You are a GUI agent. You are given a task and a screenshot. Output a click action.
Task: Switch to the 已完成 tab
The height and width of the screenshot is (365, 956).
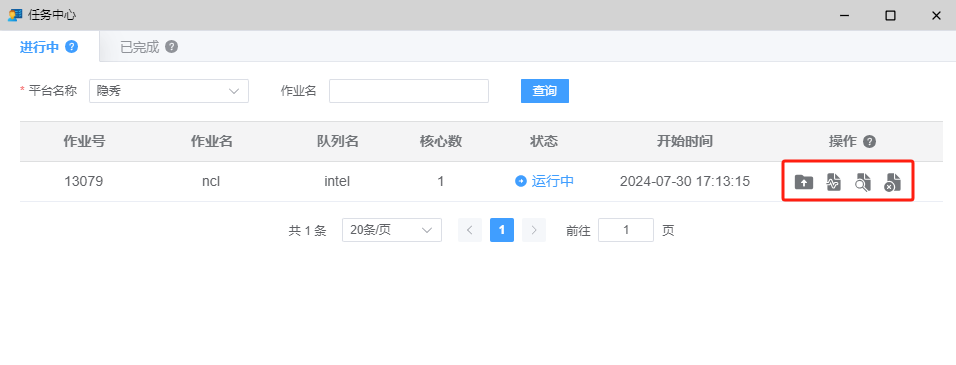(139, 47)
